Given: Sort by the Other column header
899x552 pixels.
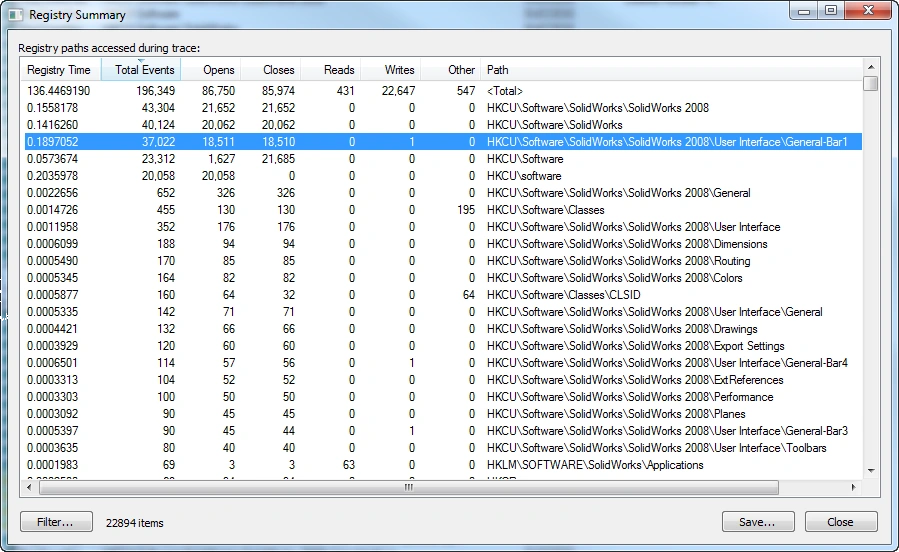Looking at the screenshot, I should (x=451, y=70).
